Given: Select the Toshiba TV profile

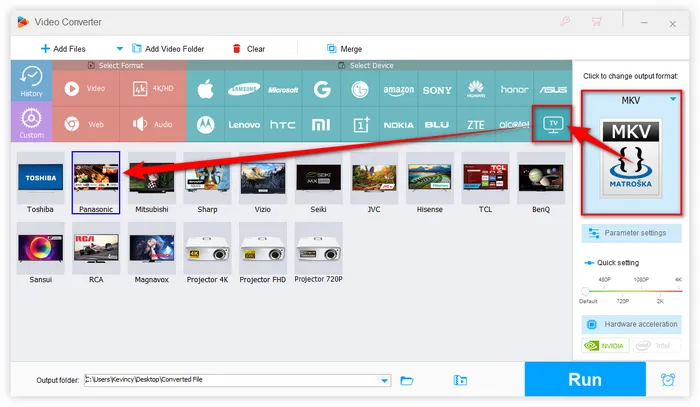Looking at the screenshot, I should (40, 183).
